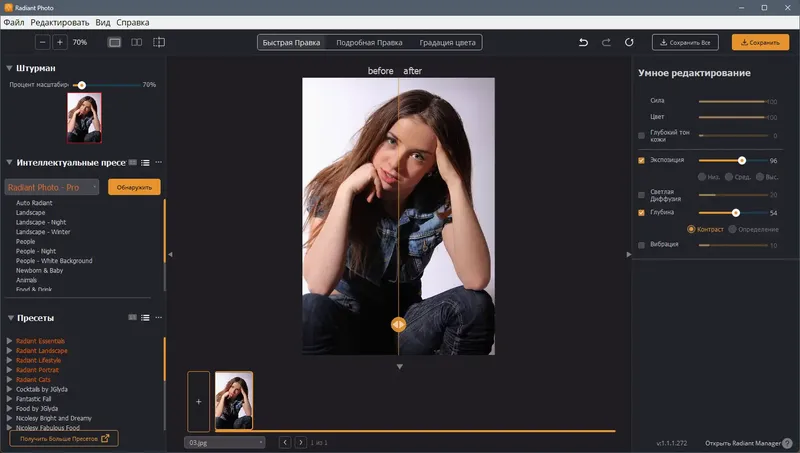Image resolution: width=800 pixels, height=453 pixels.
Task: Click the undo arrow icon
Action: click(583, 42)
